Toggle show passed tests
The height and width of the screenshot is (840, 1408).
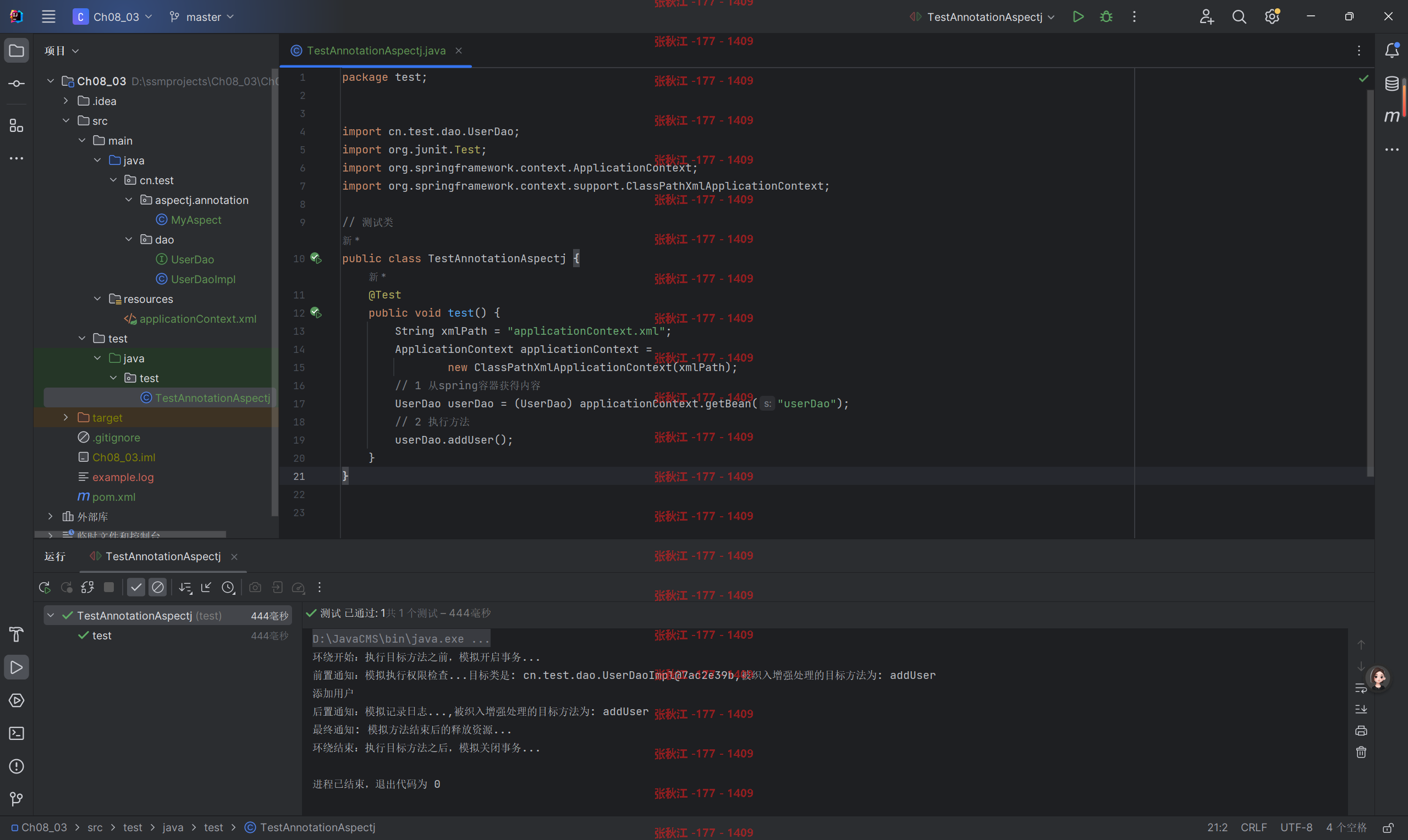[136, 588]
